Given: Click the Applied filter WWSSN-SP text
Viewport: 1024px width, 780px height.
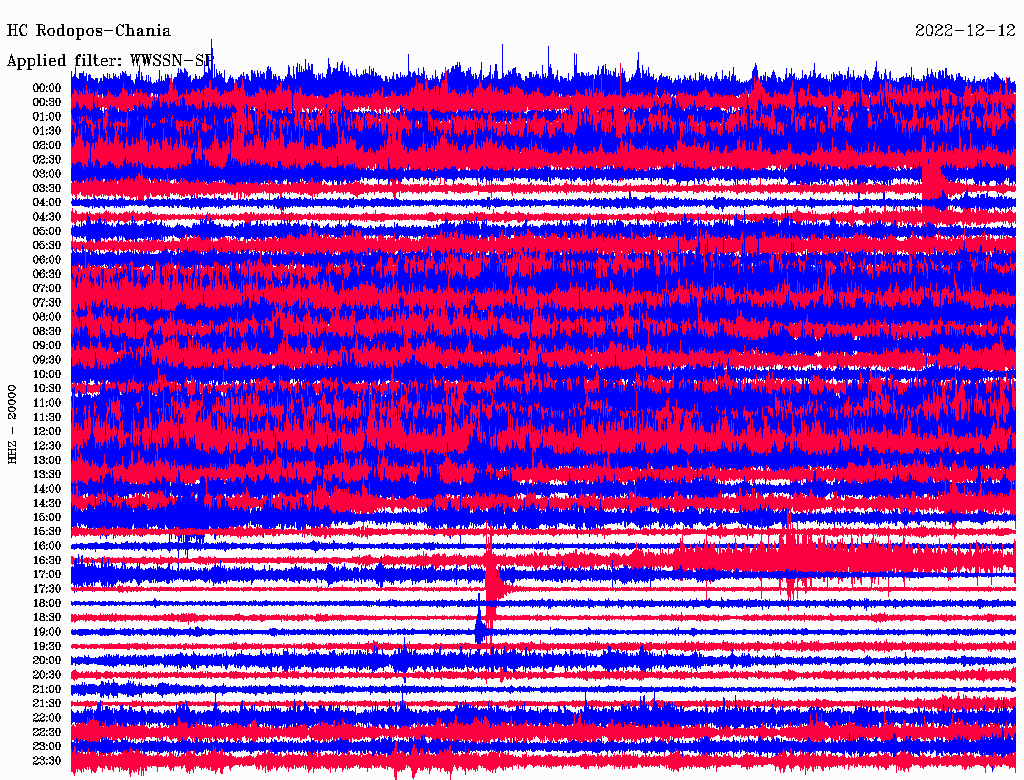Looking at the screenshot, I should coord(110,60).
